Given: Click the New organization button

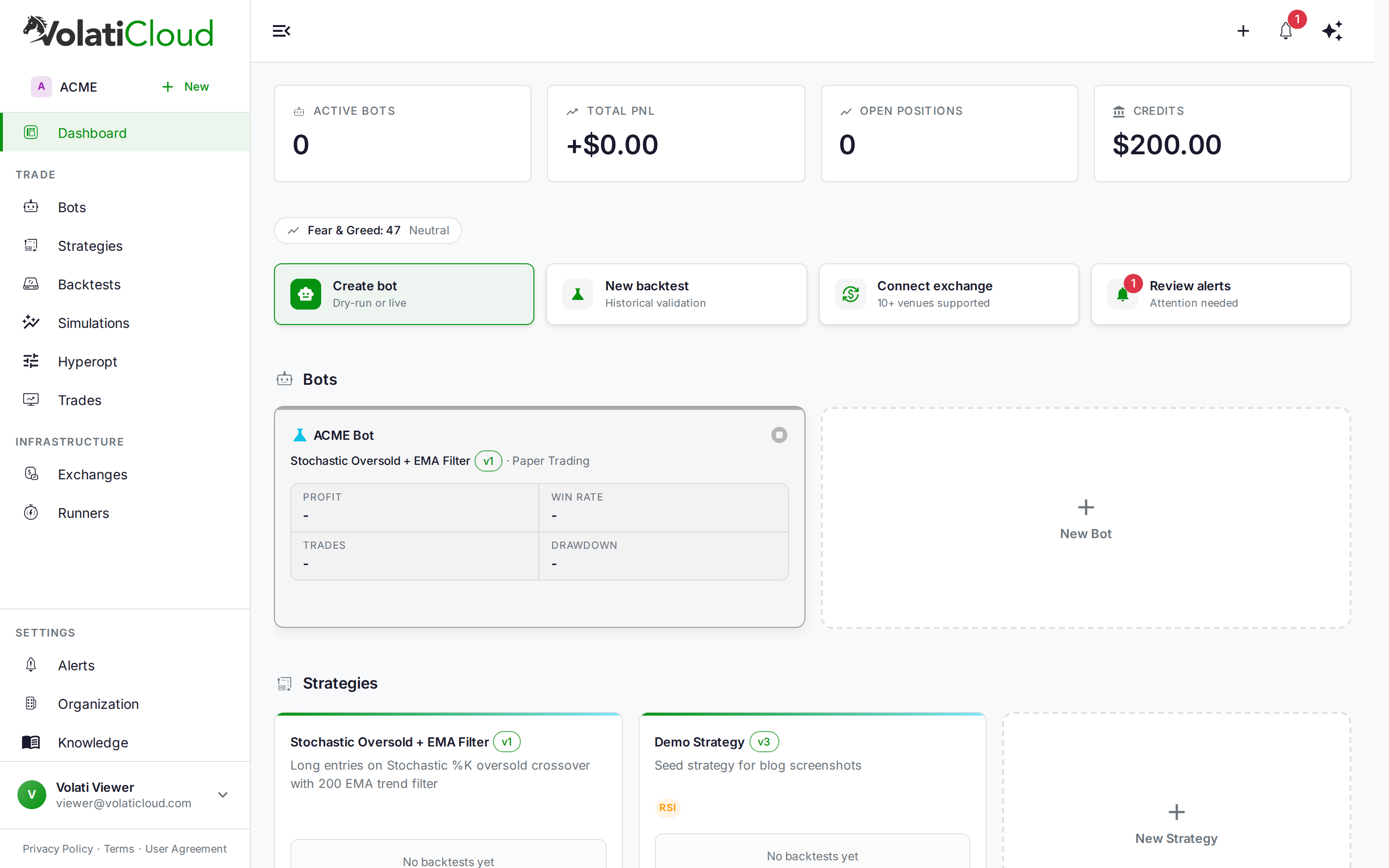Looking at the screenshot, I should click(185, 87).
